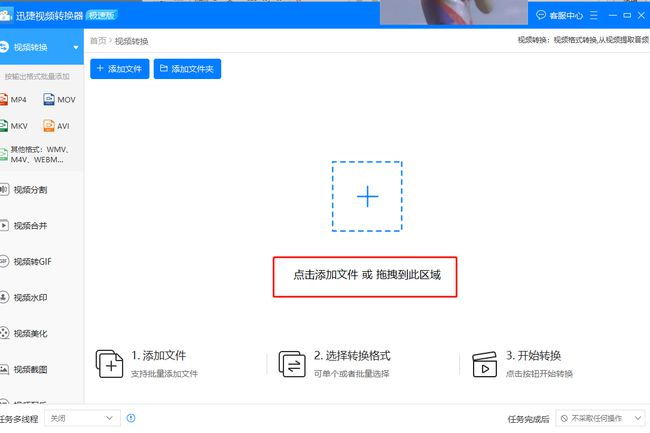Click the GIF icon beside 视频转GIF
The image size is (650, 433).
[3, 261]
